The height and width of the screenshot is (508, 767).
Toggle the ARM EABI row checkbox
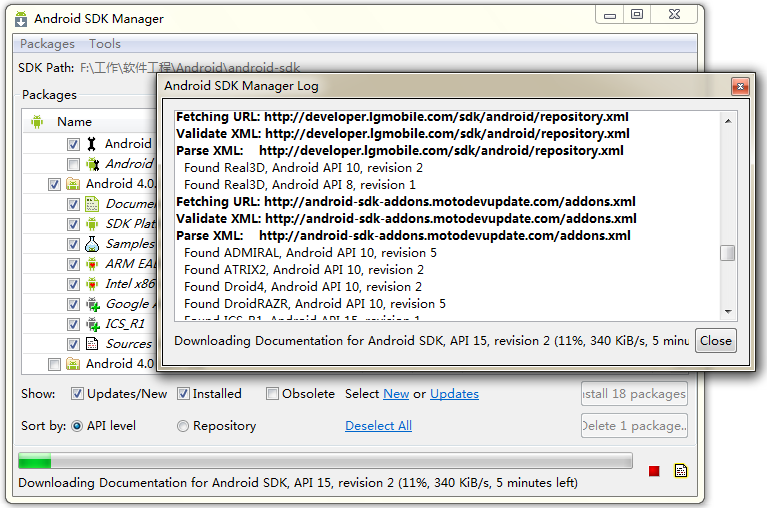(x=73, y=265)
